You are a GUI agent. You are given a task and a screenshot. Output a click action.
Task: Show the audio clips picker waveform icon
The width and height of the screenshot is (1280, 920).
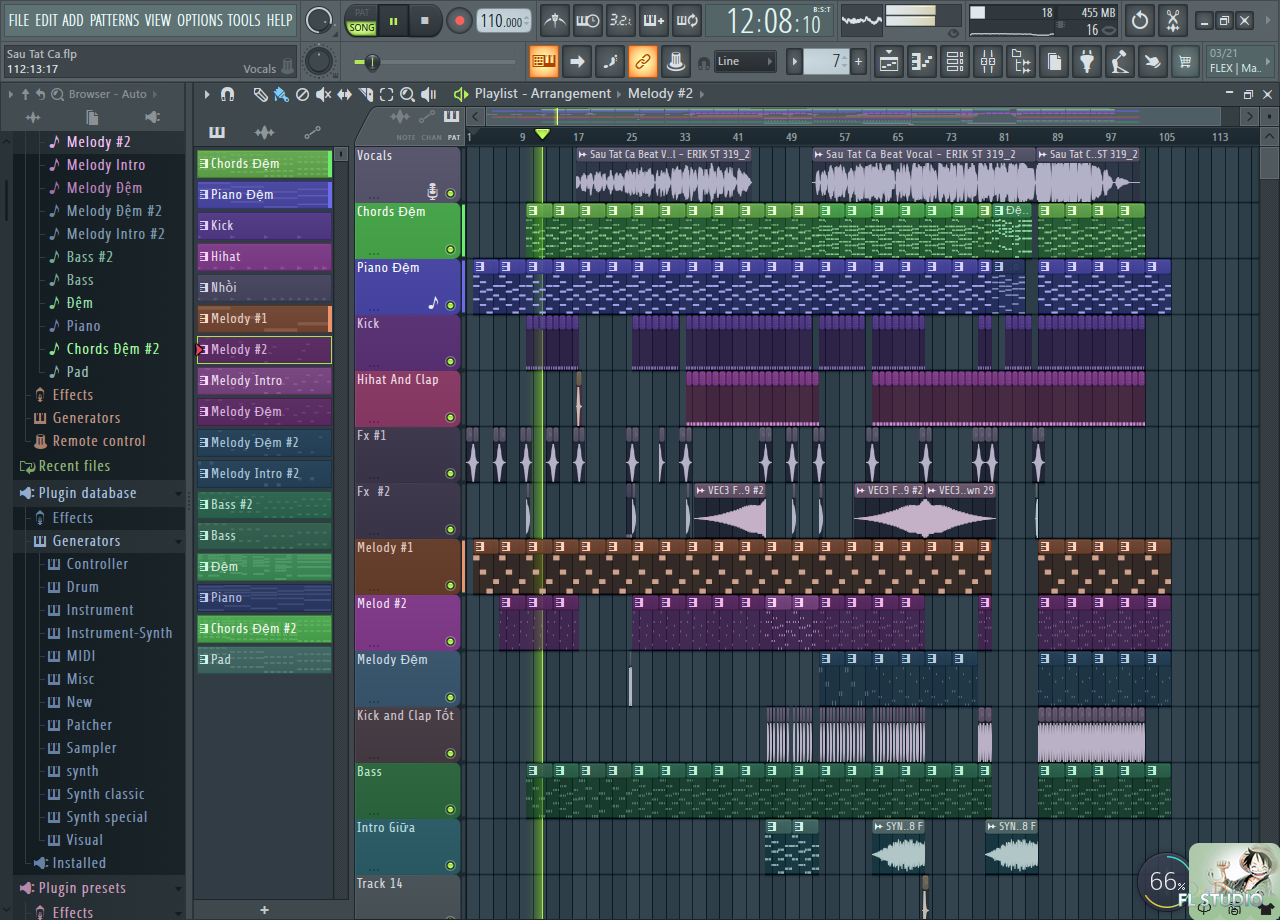[x=264, y=132]
